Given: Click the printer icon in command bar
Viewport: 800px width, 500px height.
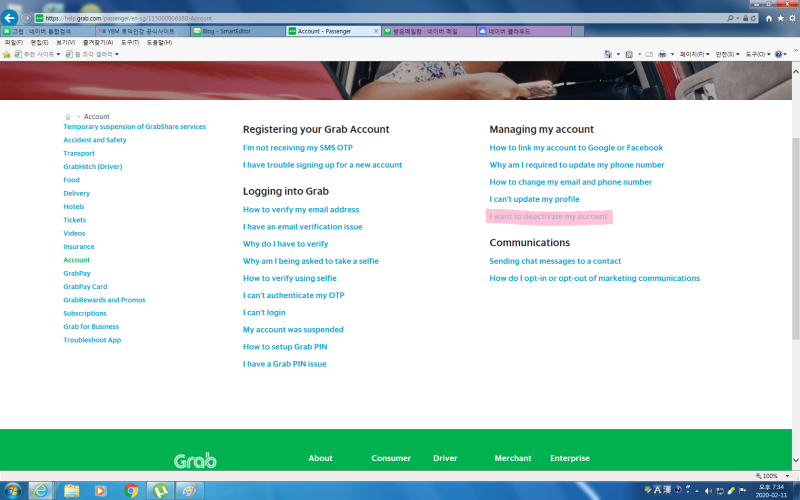Looking at the screenshot, I should (x=662, y=54).
